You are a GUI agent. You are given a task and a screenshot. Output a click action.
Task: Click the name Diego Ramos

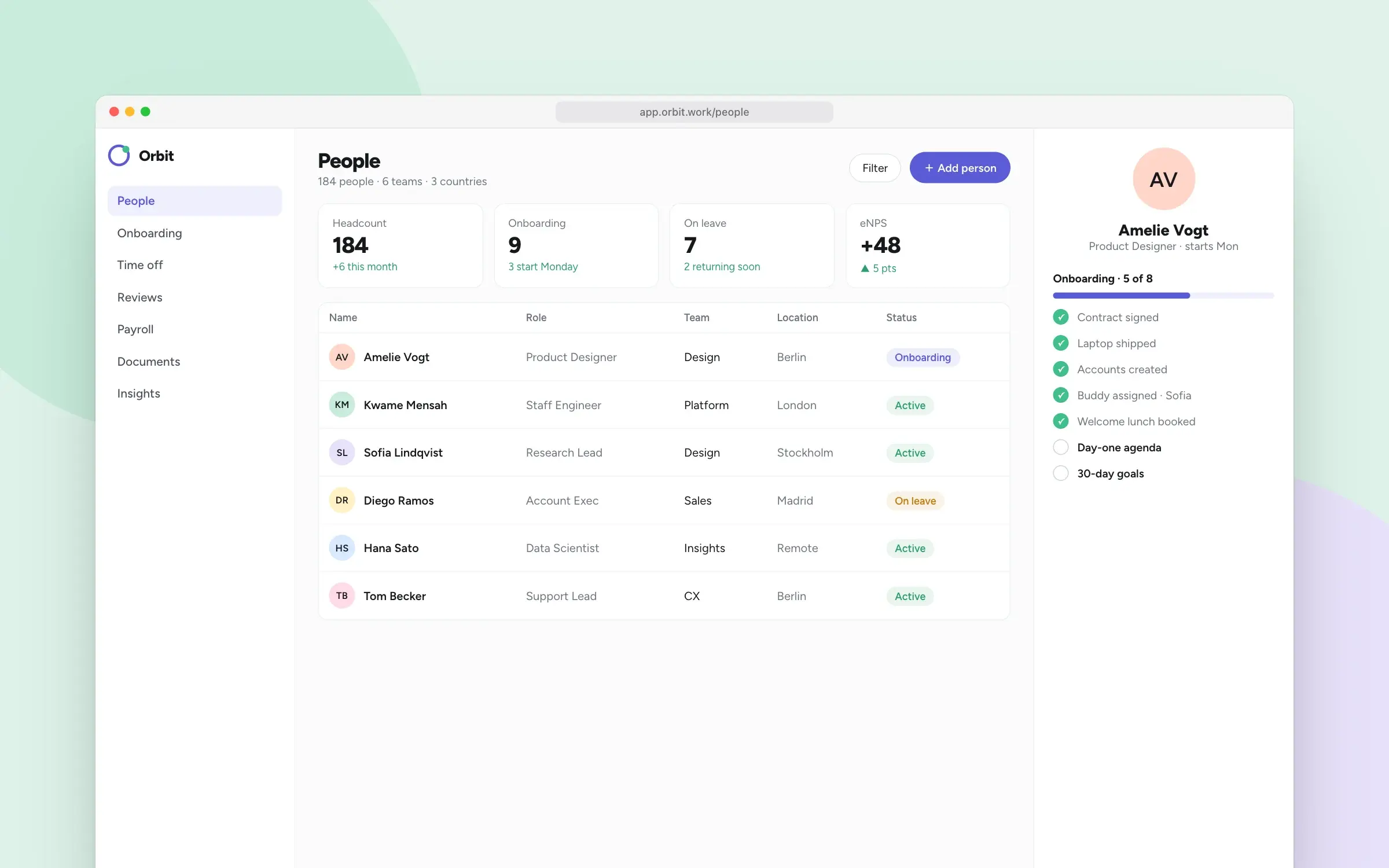click(x=399, y=501)
